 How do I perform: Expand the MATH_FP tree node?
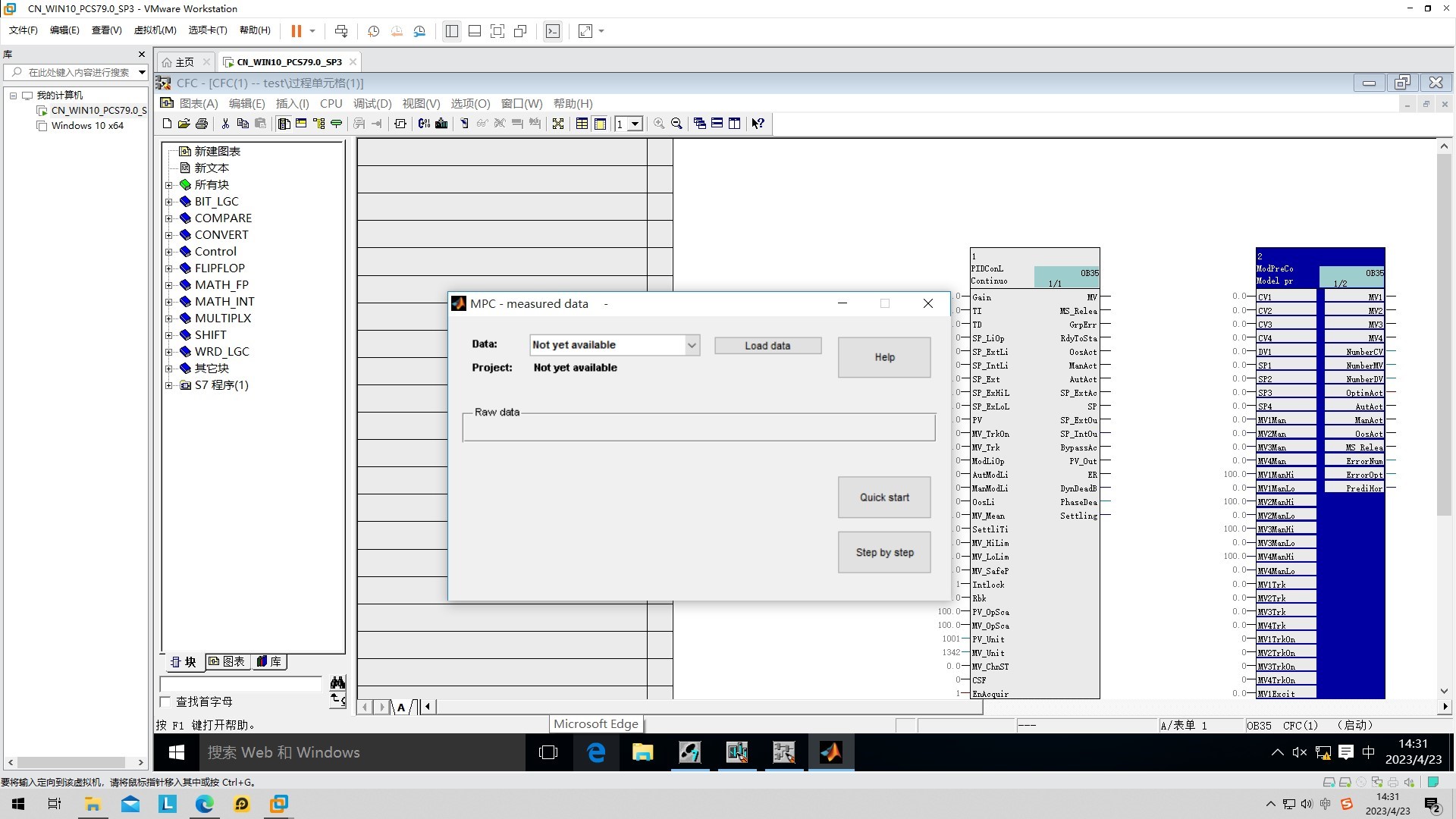(x=169, y=285)
